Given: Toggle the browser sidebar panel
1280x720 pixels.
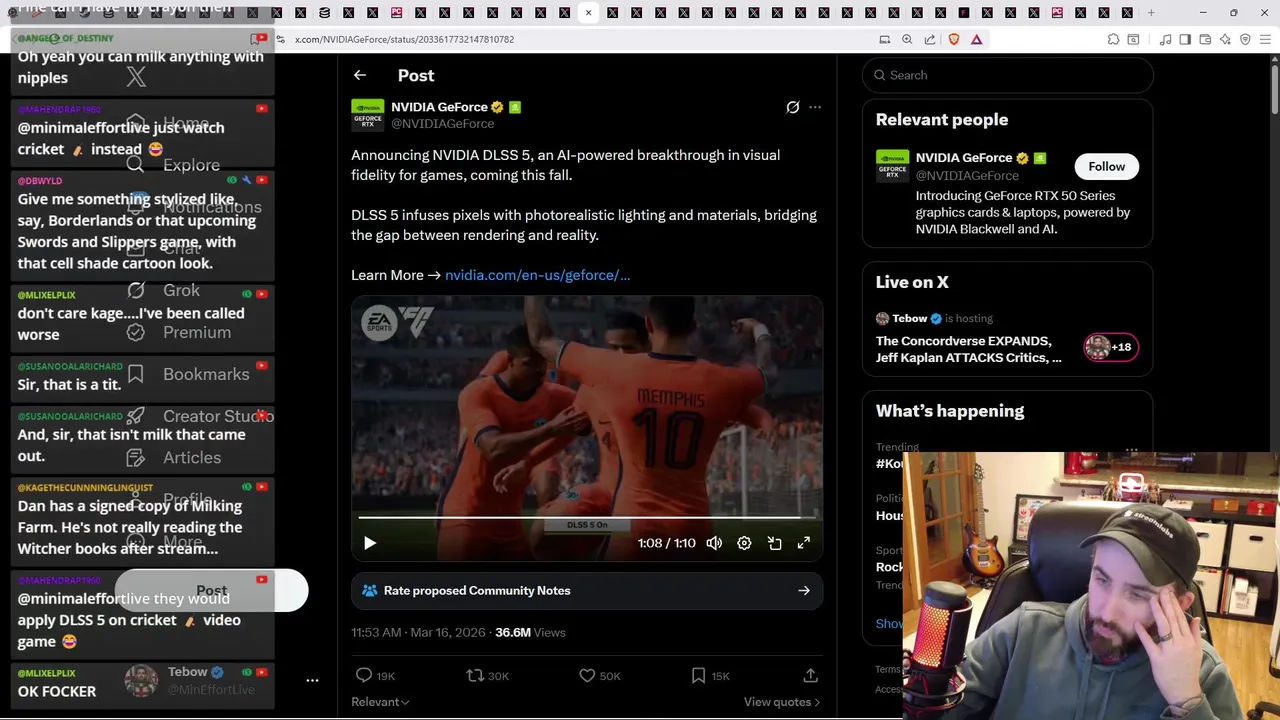Looking at the screenshot, I should 1185,40.
